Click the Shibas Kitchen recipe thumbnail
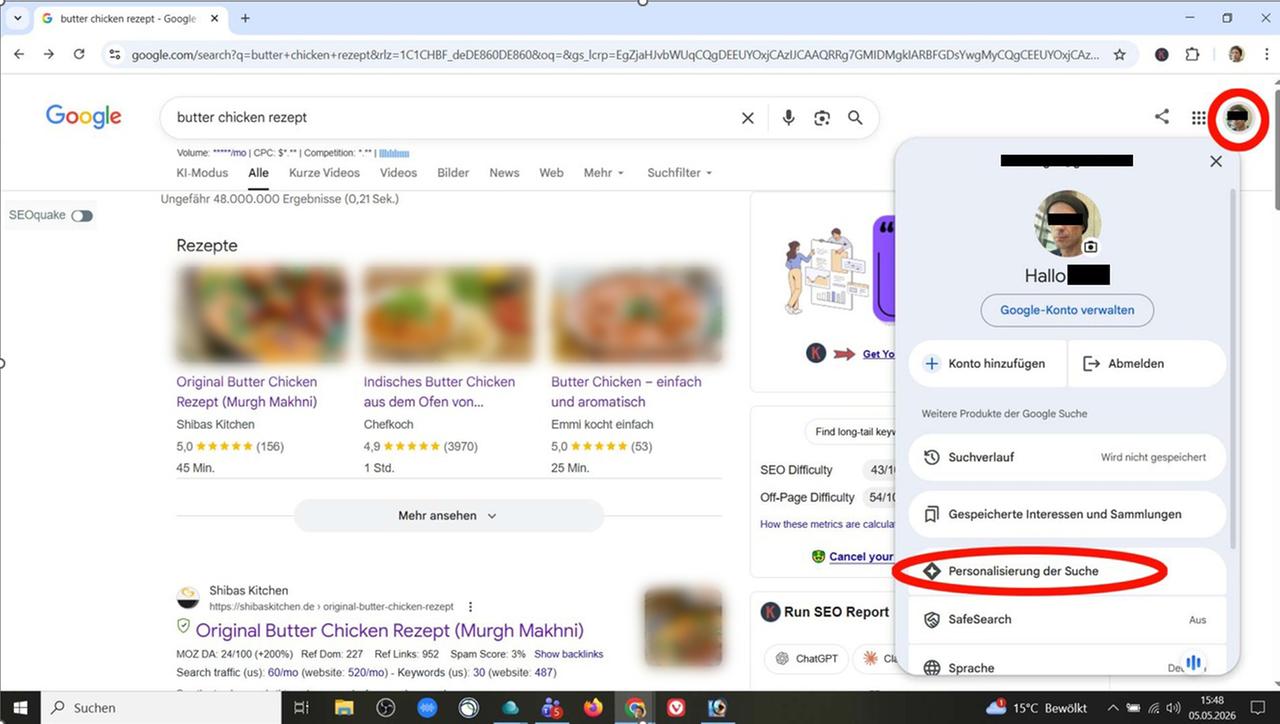 (x=262, y=314)
